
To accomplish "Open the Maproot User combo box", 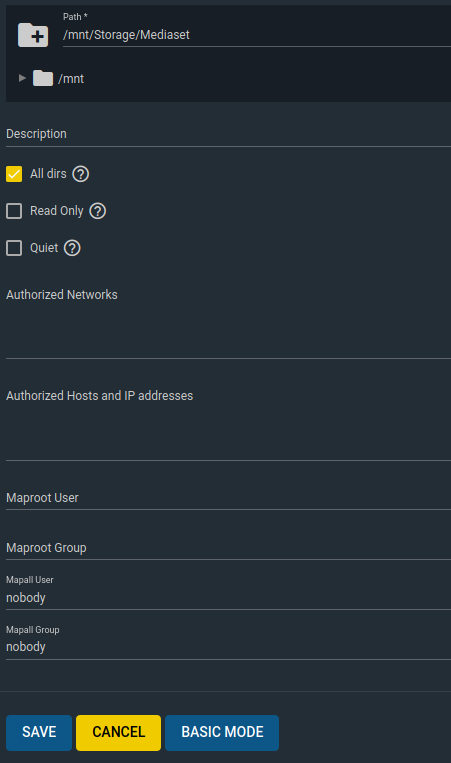I will tap(228, 498).
